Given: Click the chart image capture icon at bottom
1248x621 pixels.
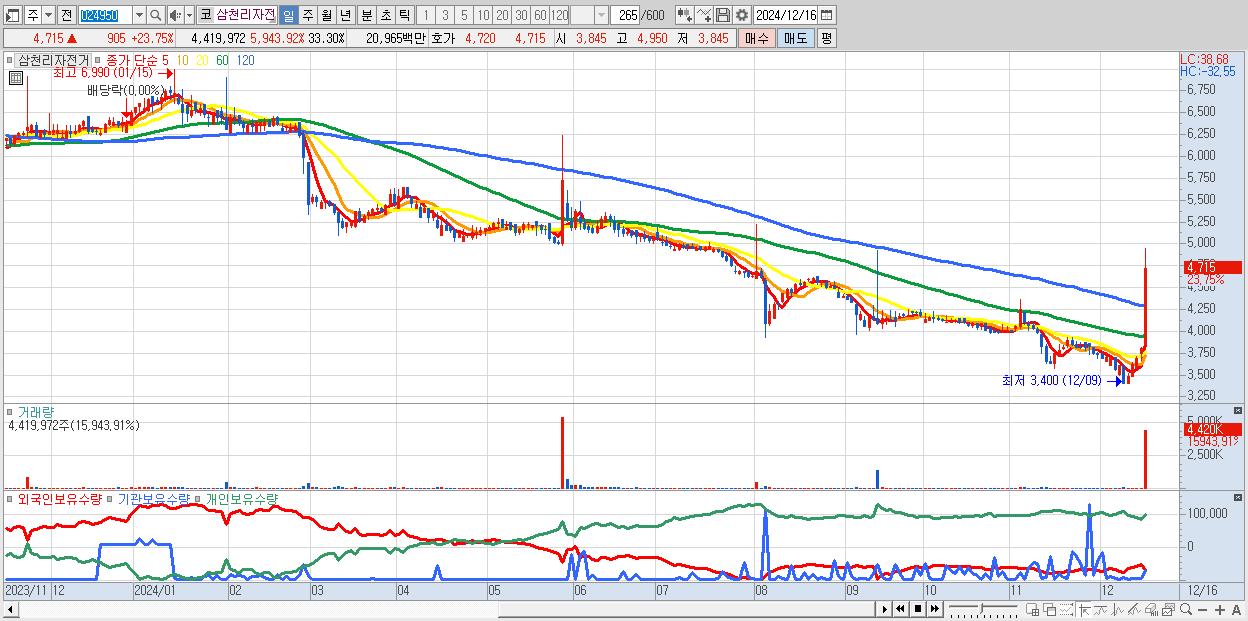Looking at the screenshot, I should [1169, 609].
